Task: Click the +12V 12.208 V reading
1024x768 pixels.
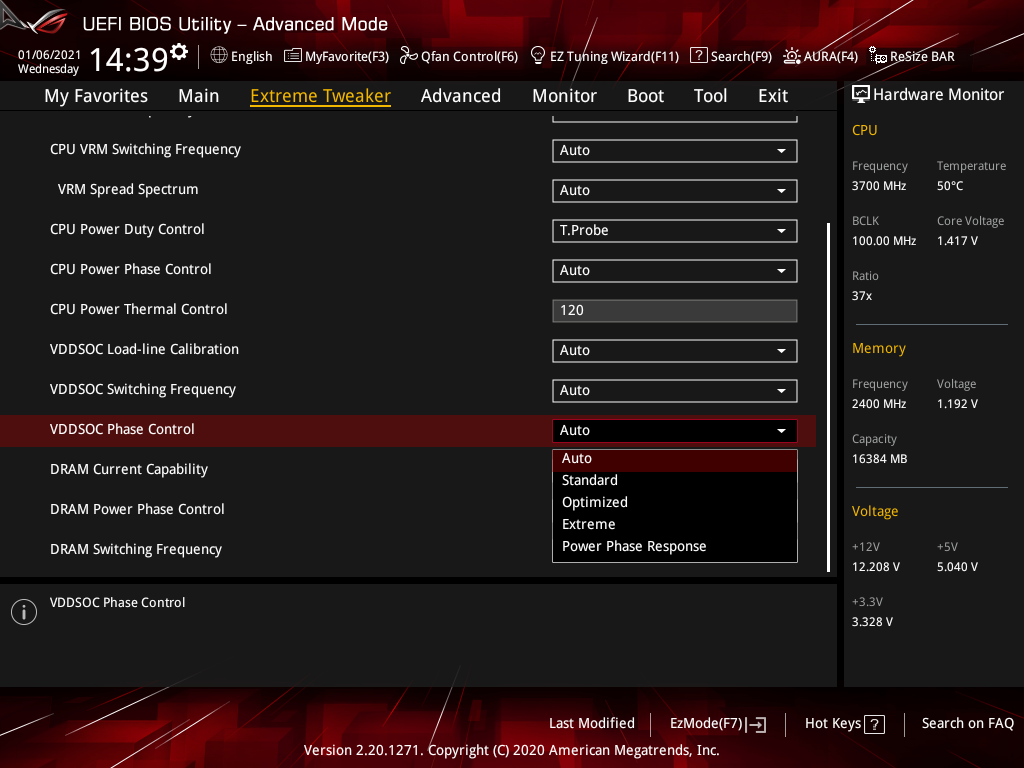Action: (876, 567)
